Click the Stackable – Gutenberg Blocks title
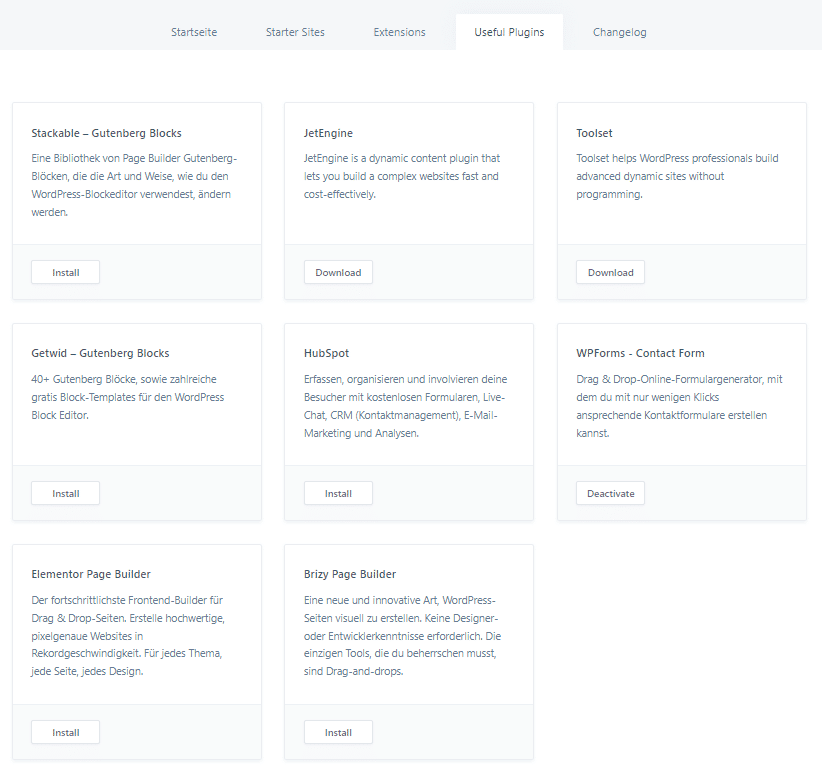The image size is (822, 770). [x=106, y=133]
